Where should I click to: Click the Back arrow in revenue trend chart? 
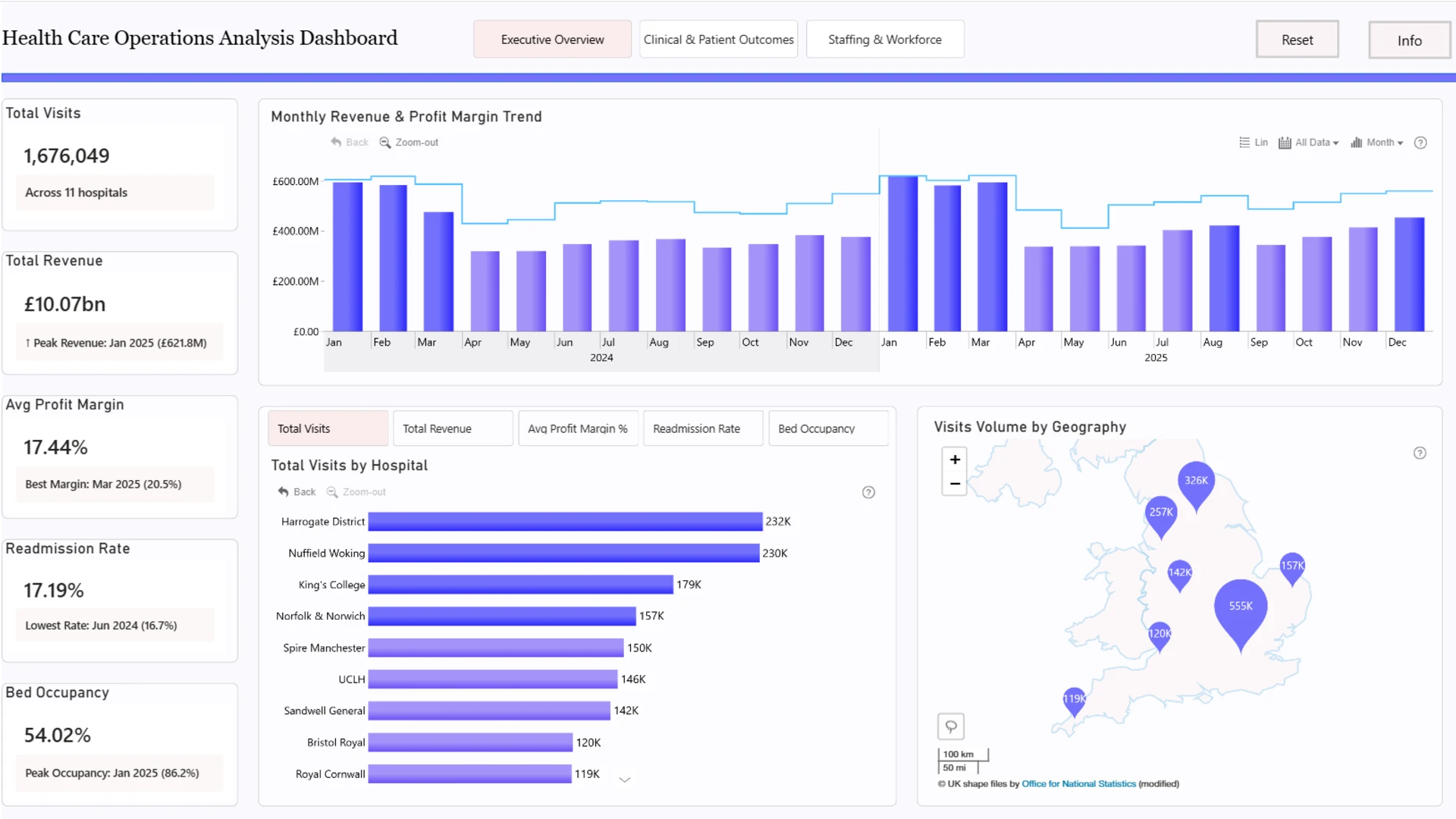click(x=336, y=142)
